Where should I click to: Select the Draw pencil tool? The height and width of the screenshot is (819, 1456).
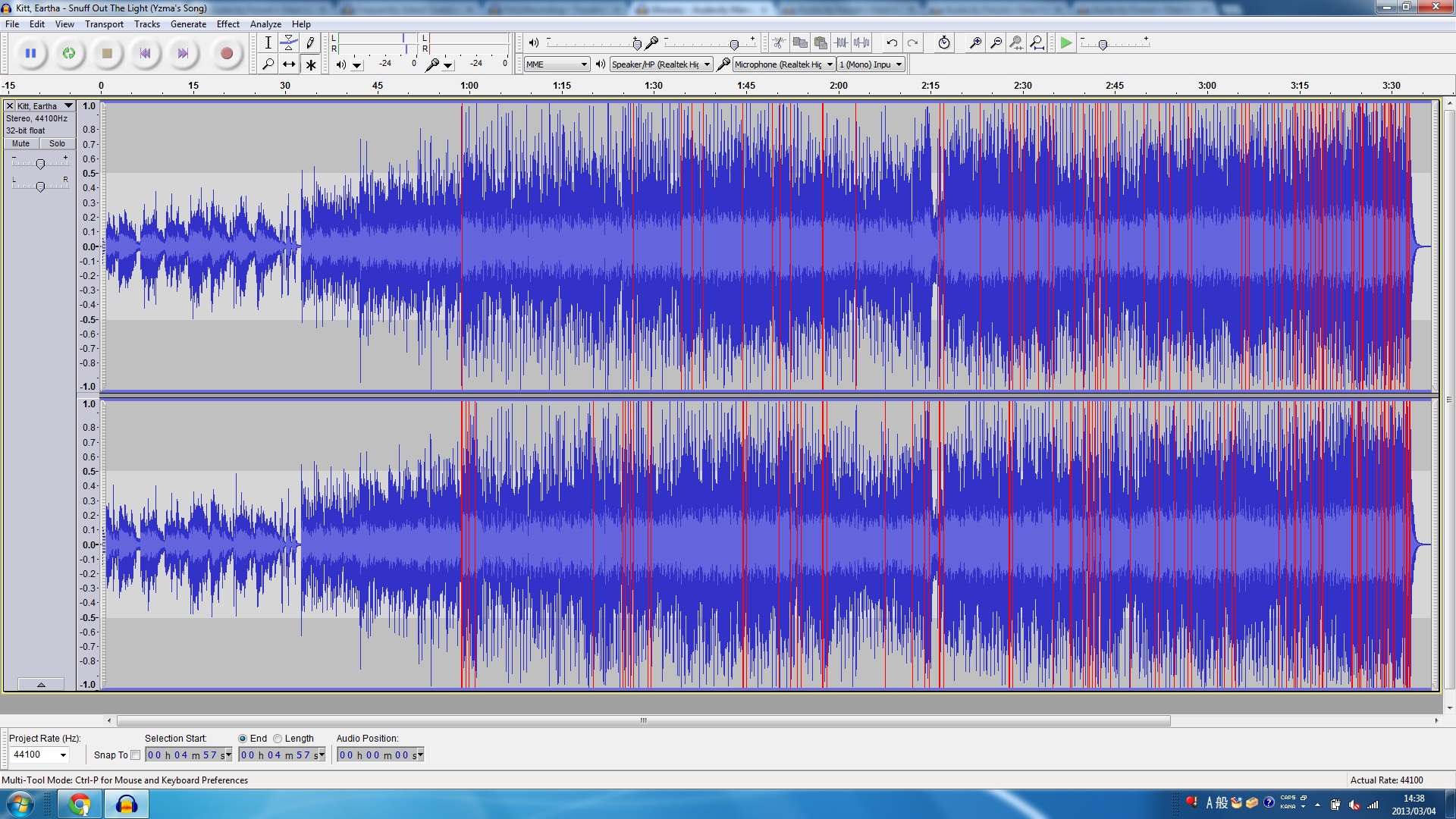click(310, 43)
